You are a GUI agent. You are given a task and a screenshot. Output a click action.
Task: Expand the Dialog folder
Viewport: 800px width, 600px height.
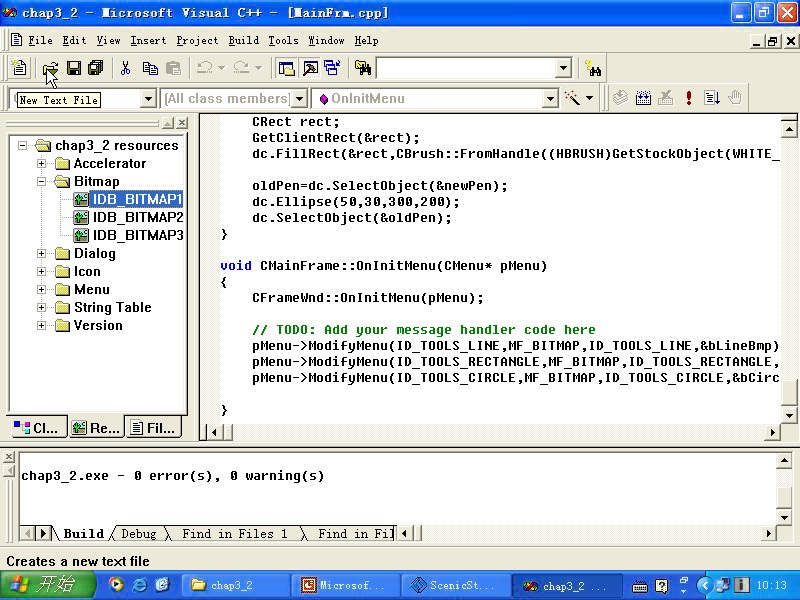pyautogui.click(x=41, y=254)
